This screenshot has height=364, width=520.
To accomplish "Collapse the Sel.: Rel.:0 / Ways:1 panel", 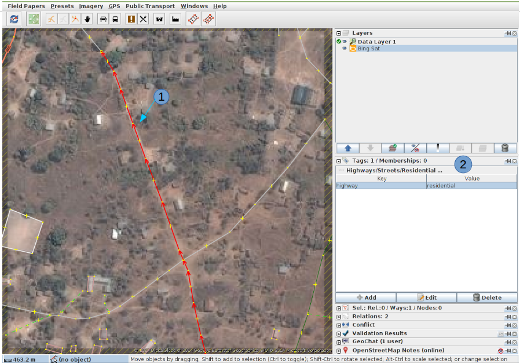I will [339, 309].
